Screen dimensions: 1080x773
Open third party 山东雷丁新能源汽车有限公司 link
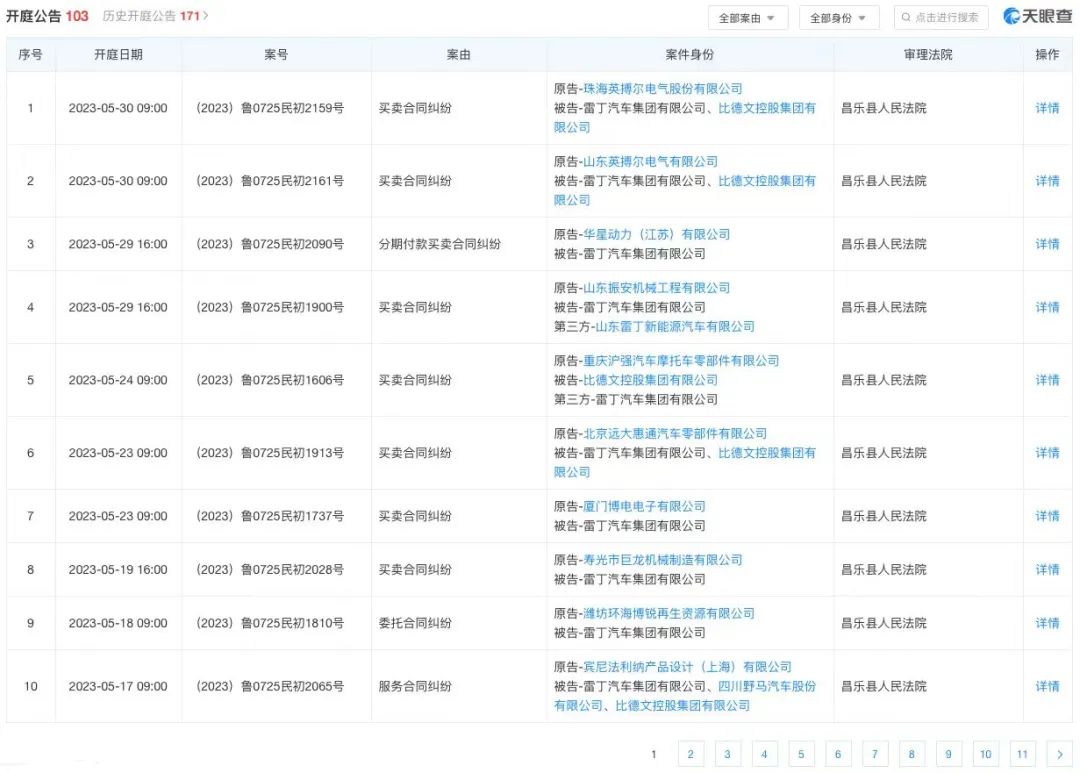[675, 327]
